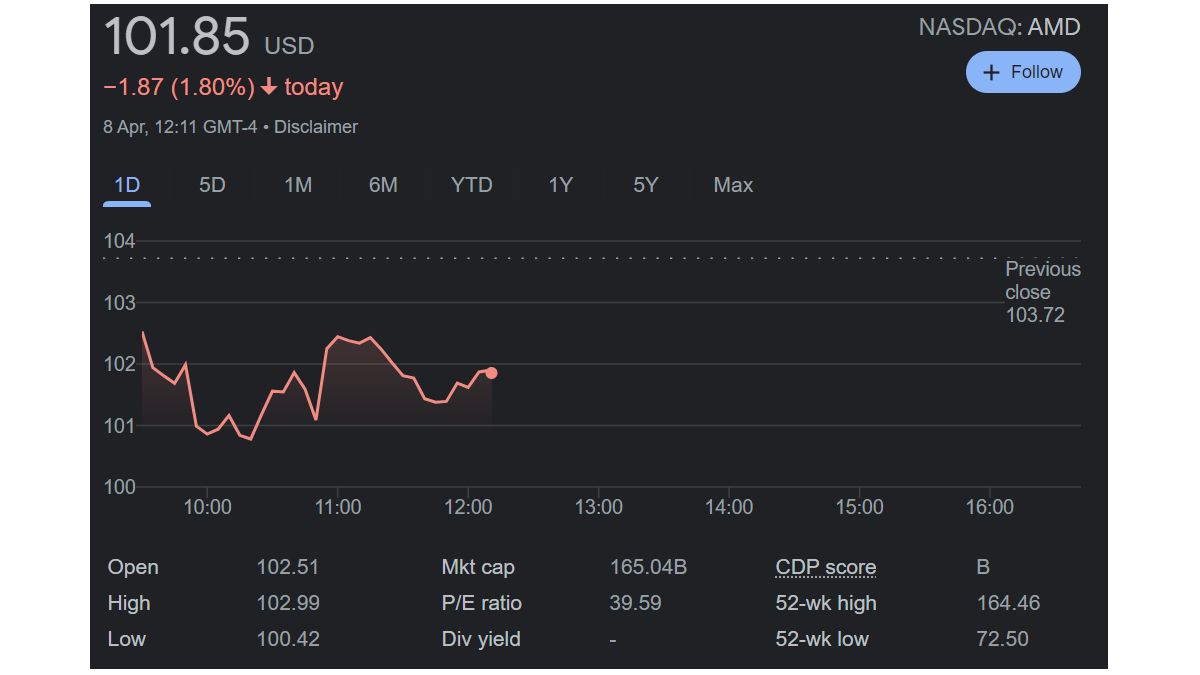Click the current price dot on chart
Viewport: 1200px width, 675px height.
491,373
